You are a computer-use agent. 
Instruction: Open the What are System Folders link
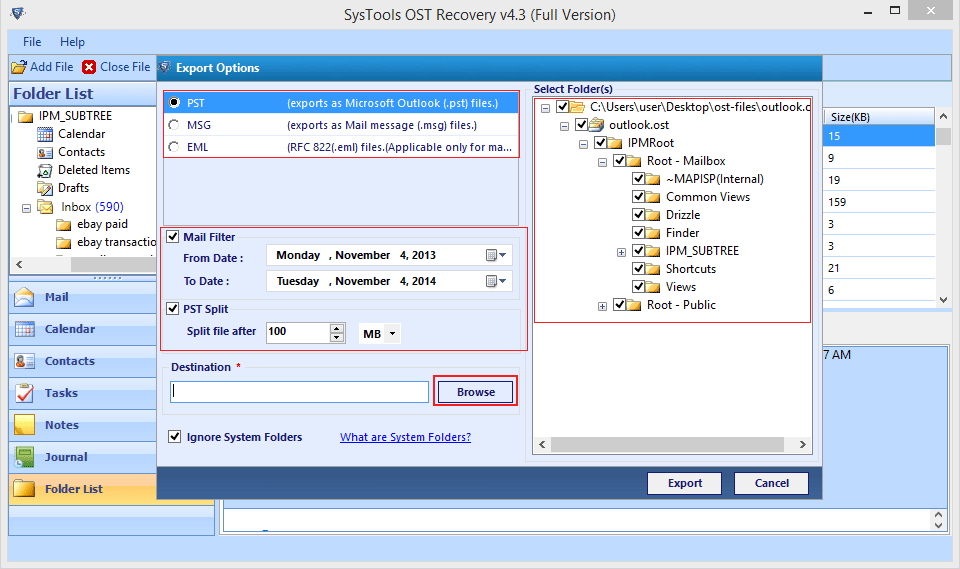[x=405, y=437]
